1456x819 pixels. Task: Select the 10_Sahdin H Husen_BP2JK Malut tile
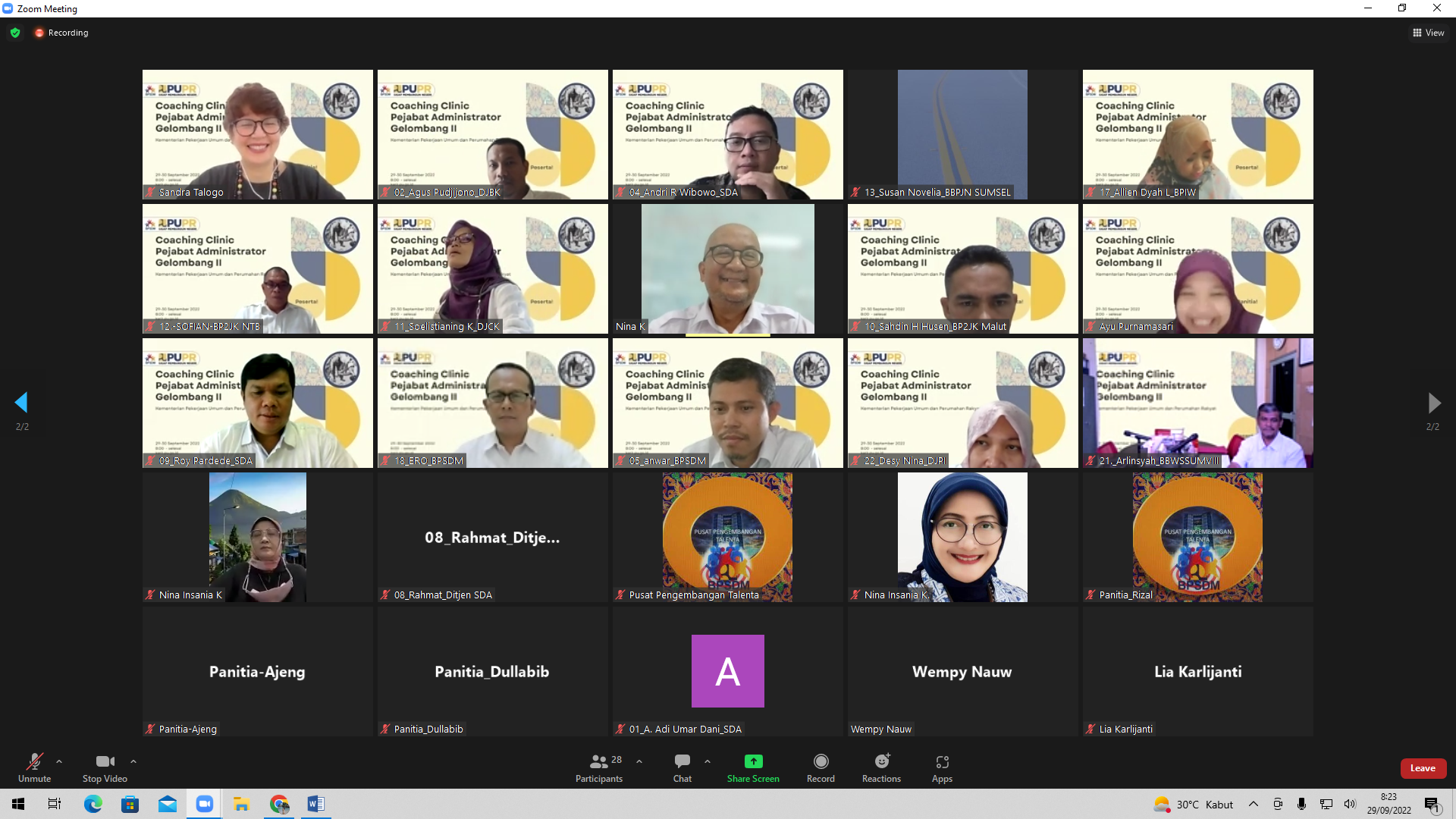963,268
